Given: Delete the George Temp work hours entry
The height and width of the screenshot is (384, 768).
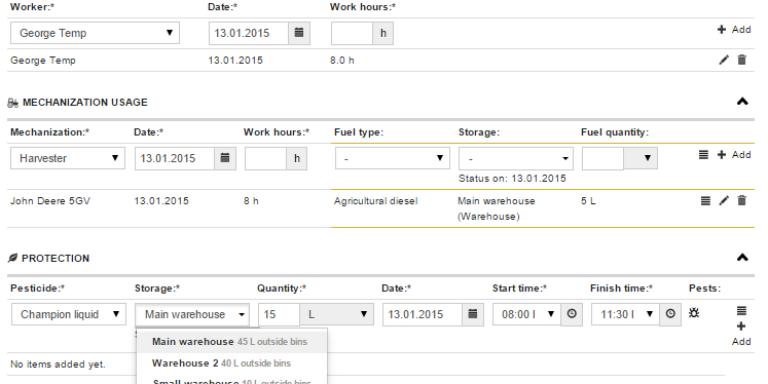Looking at the screenshot, I should [742, 60].
